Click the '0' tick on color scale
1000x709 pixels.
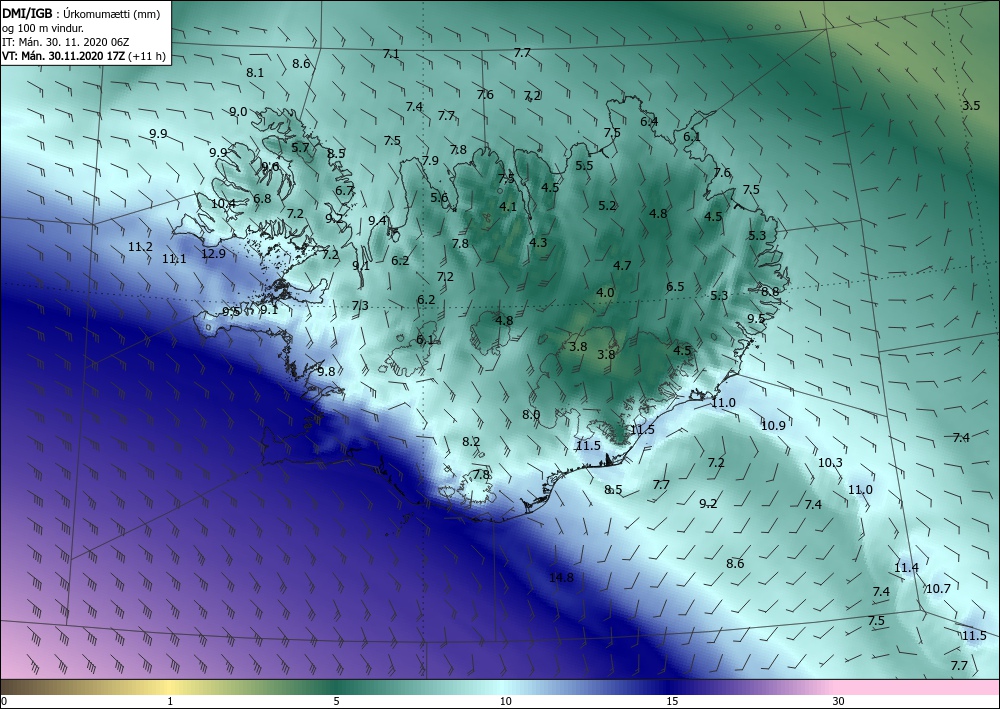point(4,701)
